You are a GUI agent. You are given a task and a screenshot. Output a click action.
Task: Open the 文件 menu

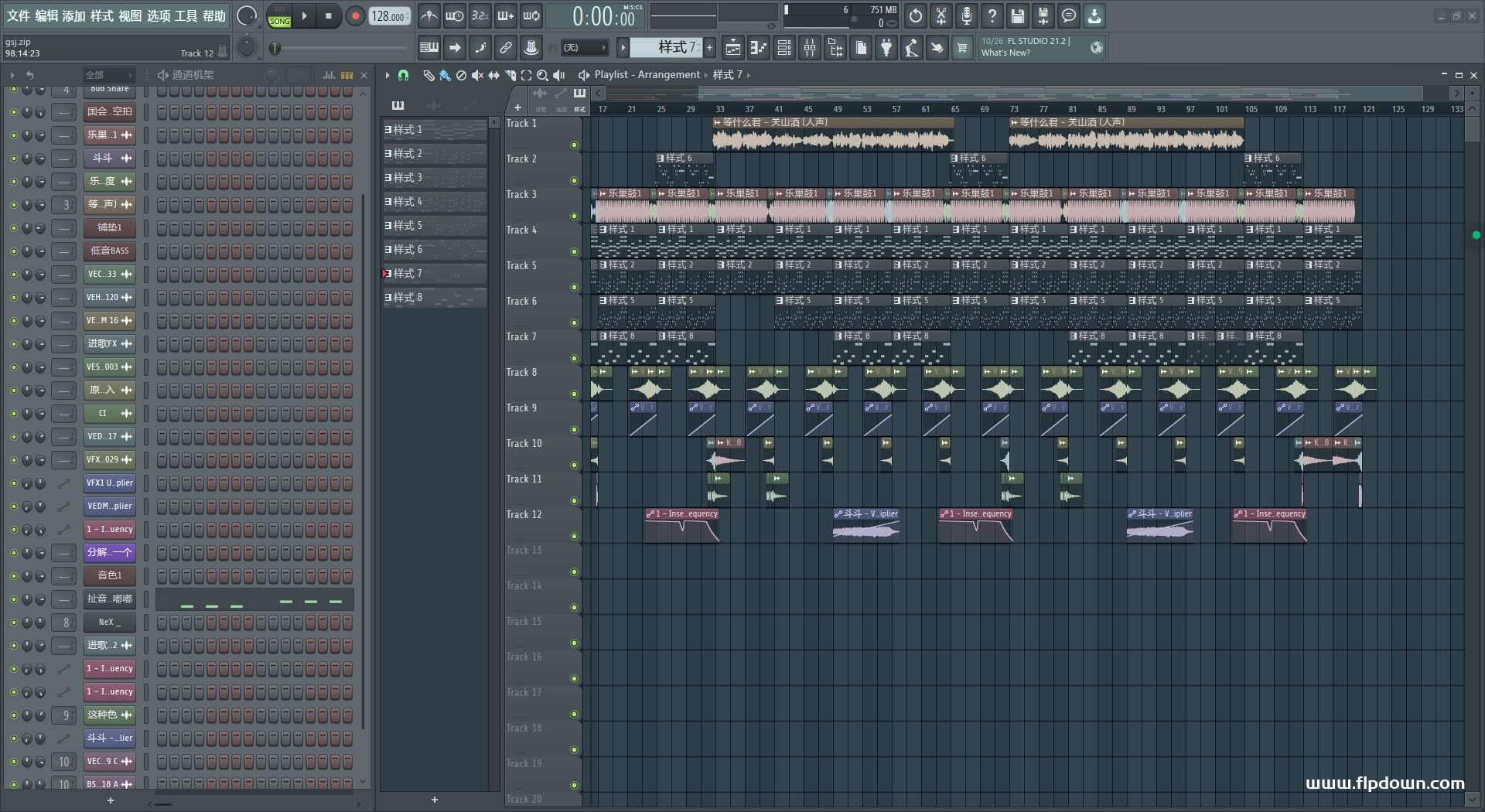(19, 15)
